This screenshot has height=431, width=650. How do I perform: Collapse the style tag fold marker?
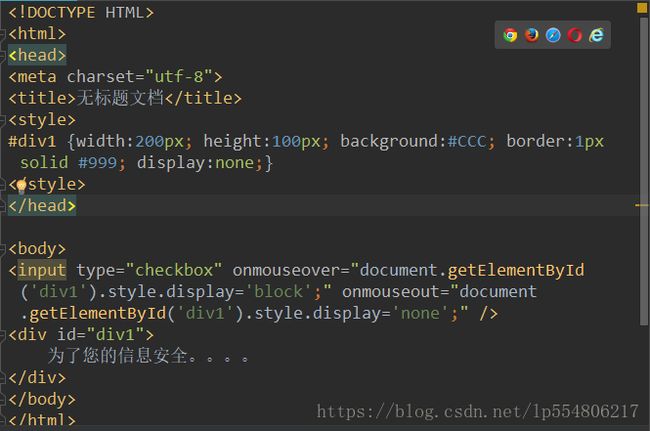click(x=2, y=120)
